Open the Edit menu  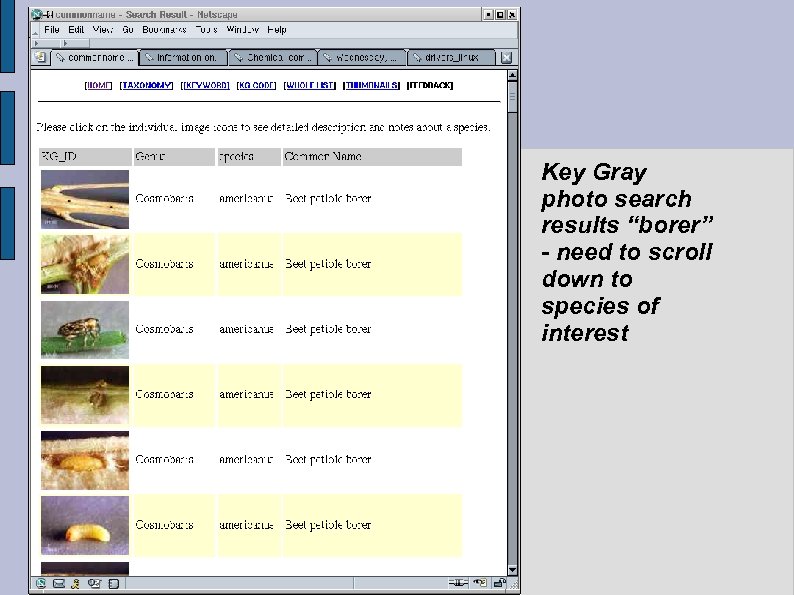[x=76, y=30]
